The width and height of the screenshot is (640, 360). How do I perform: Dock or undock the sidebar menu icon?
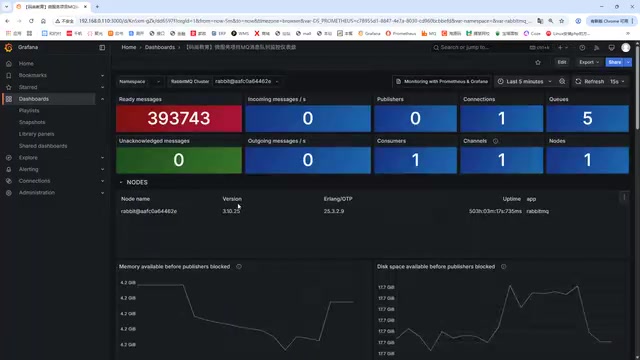coord(102,48)
